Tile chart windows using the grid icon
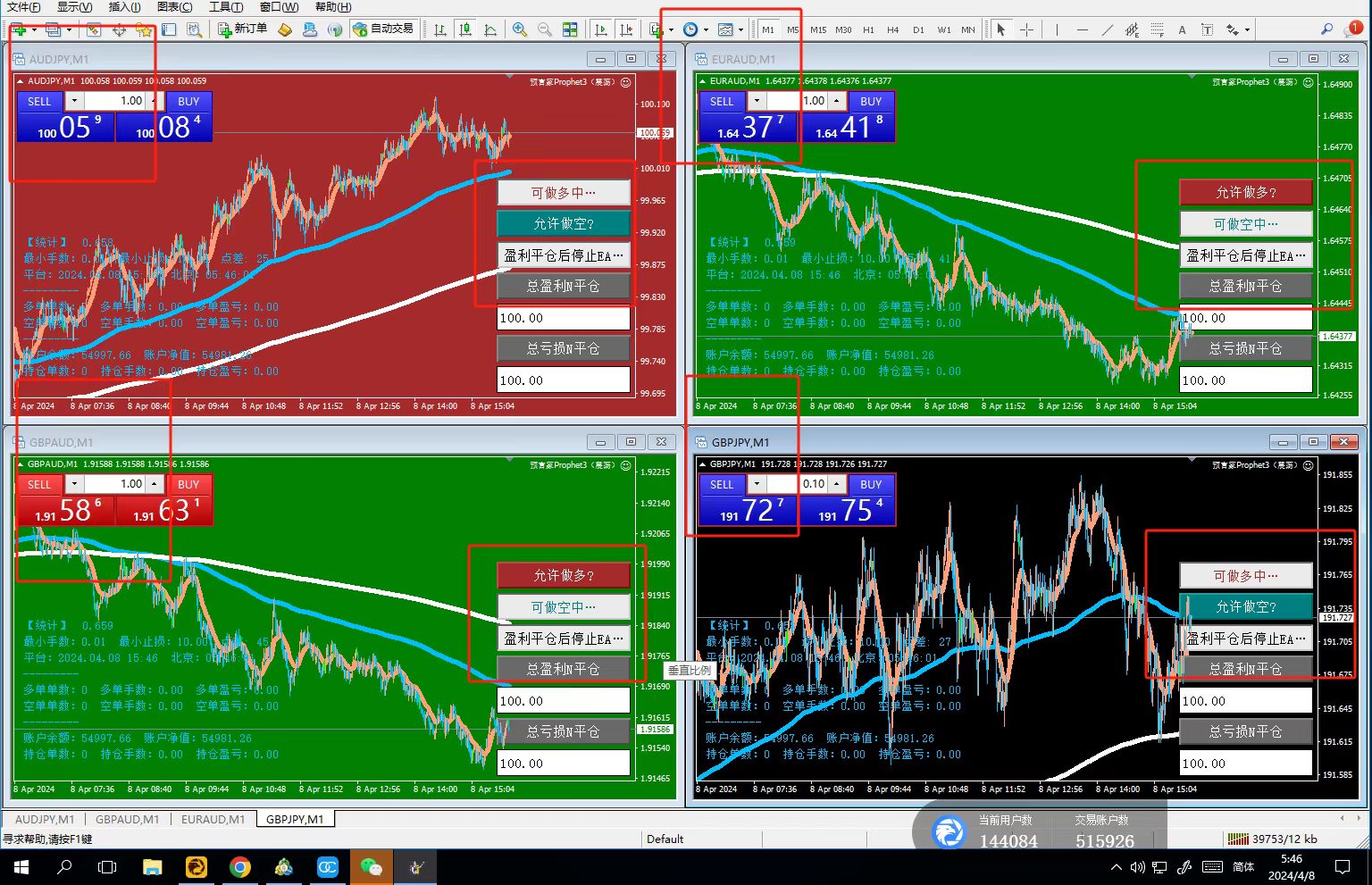This screenshot has width=1372, height=885. [570, 29]
